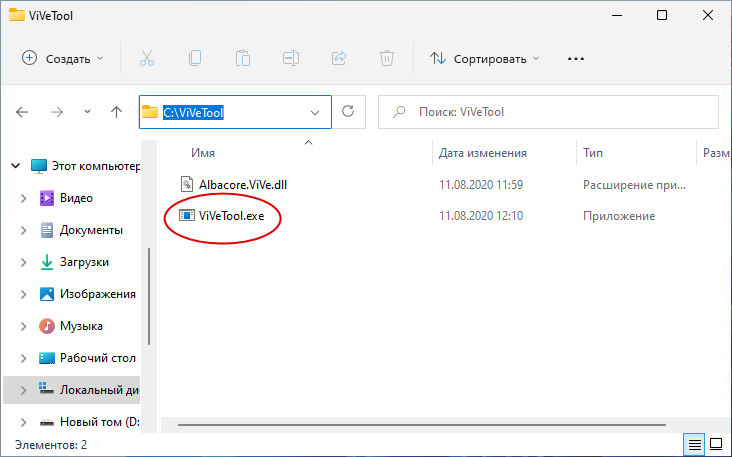The width and height of the screenshot is (732, 457).
Task: Open the three-dots more options menu
Action: (x=576, y=59)
